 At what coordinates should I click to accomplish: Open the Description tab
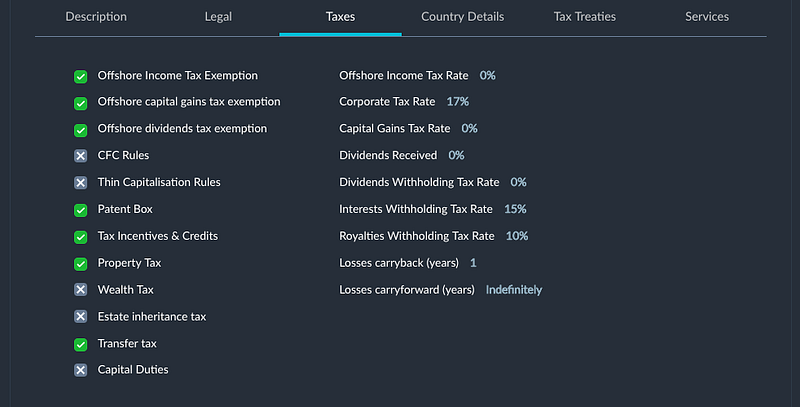point(96,17)
